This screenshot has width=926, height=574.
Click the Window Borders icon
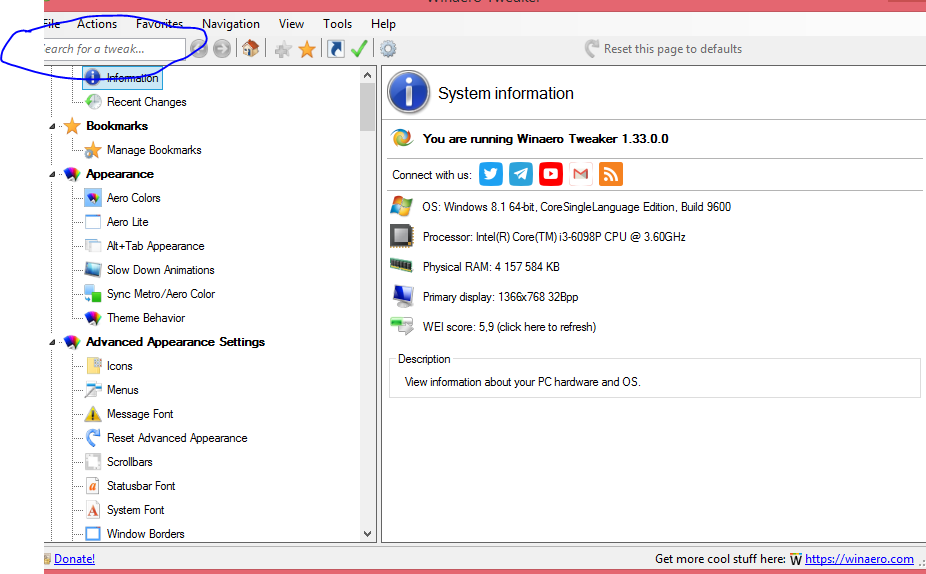click(93, 534)
